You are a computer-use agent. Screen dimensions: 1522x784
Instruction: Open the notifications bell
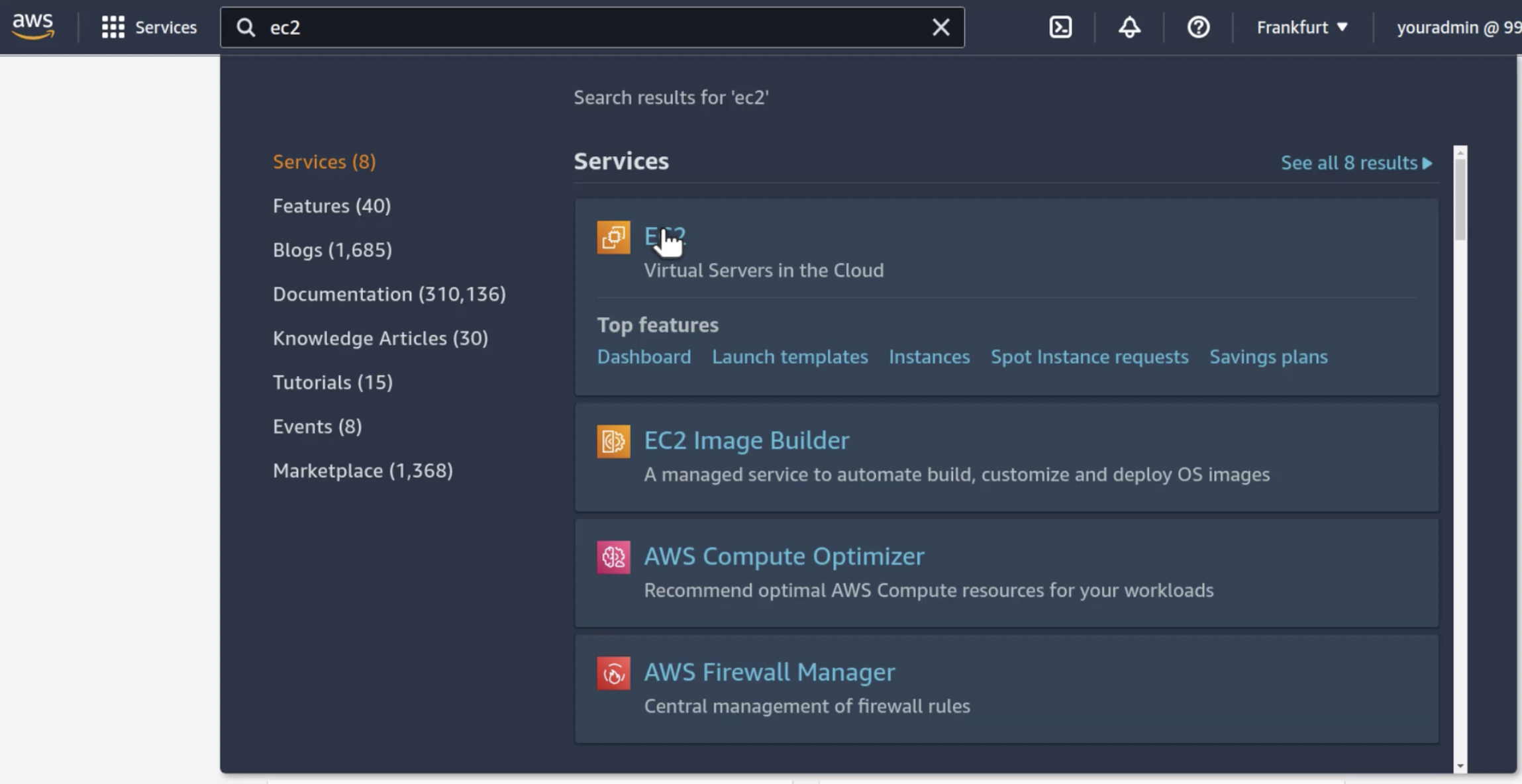pos(1128,26)
